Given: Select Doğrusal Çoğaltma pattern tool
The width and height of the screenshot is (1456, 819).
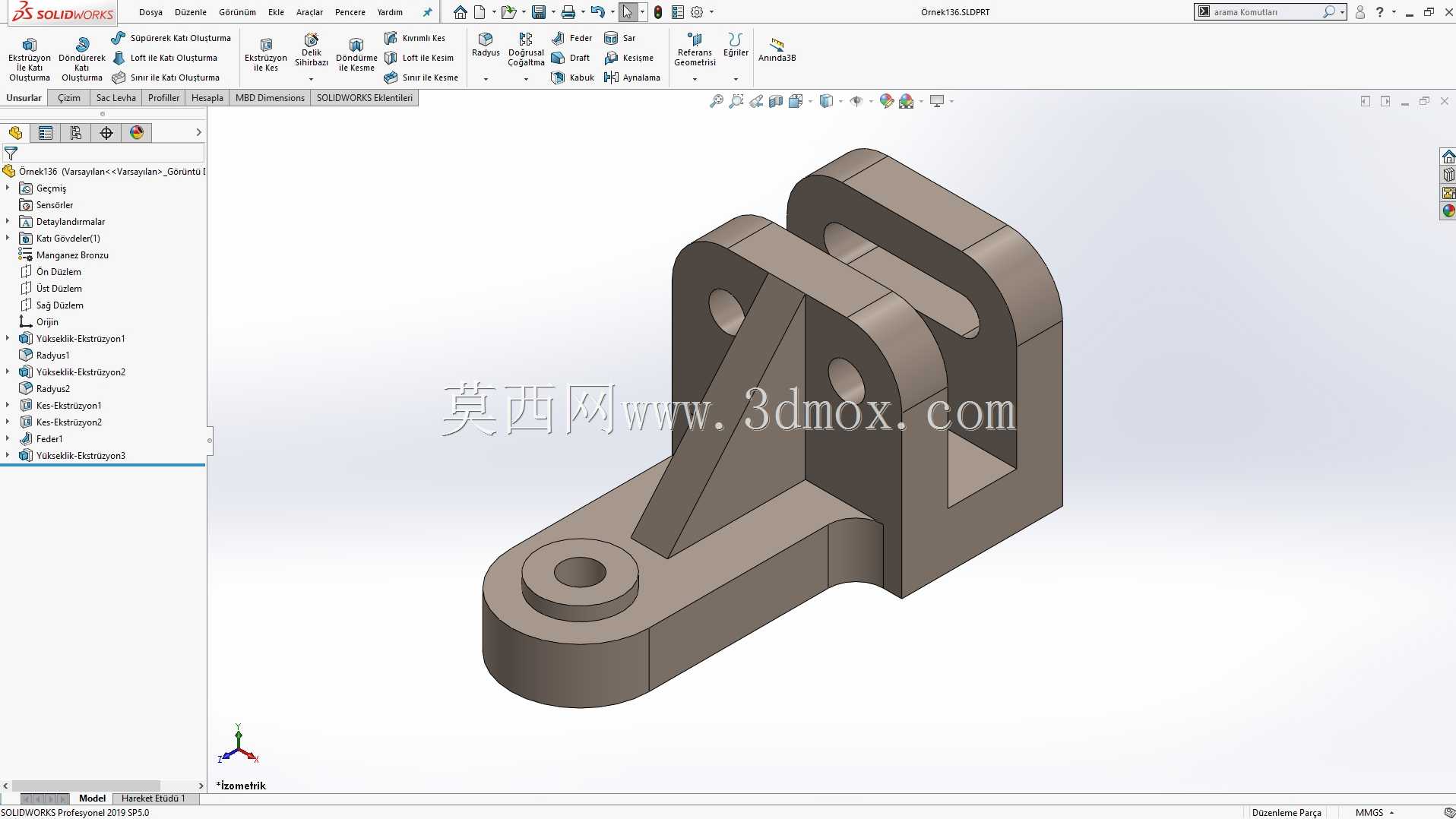Looking at the screenshot, I should pyautogui.click(x=526, y=49).
